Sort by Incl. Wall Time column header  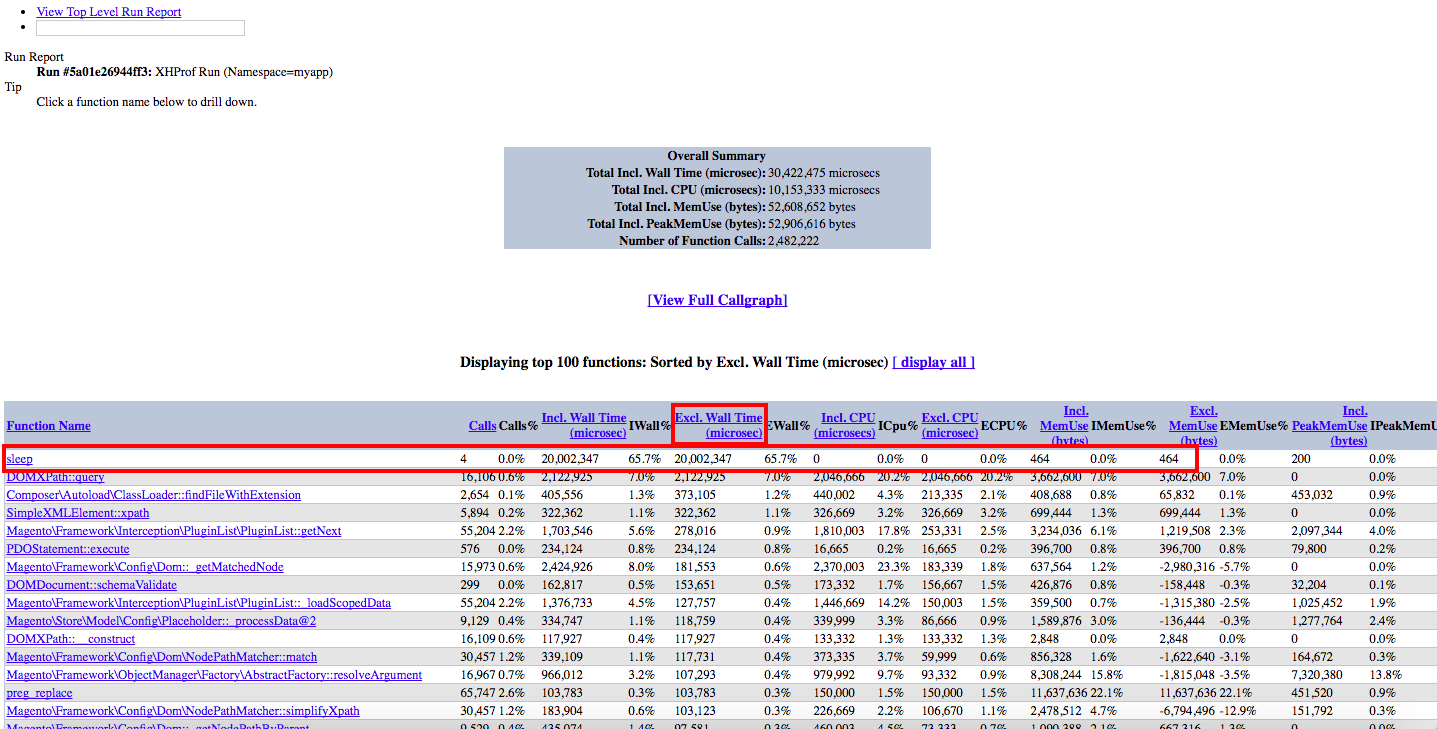[x=584, y=425]
